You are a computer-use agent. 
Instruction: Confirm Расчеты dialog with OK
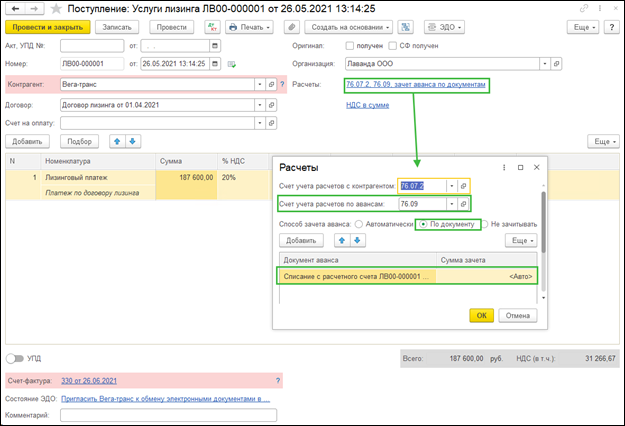[x=482, y=316]
